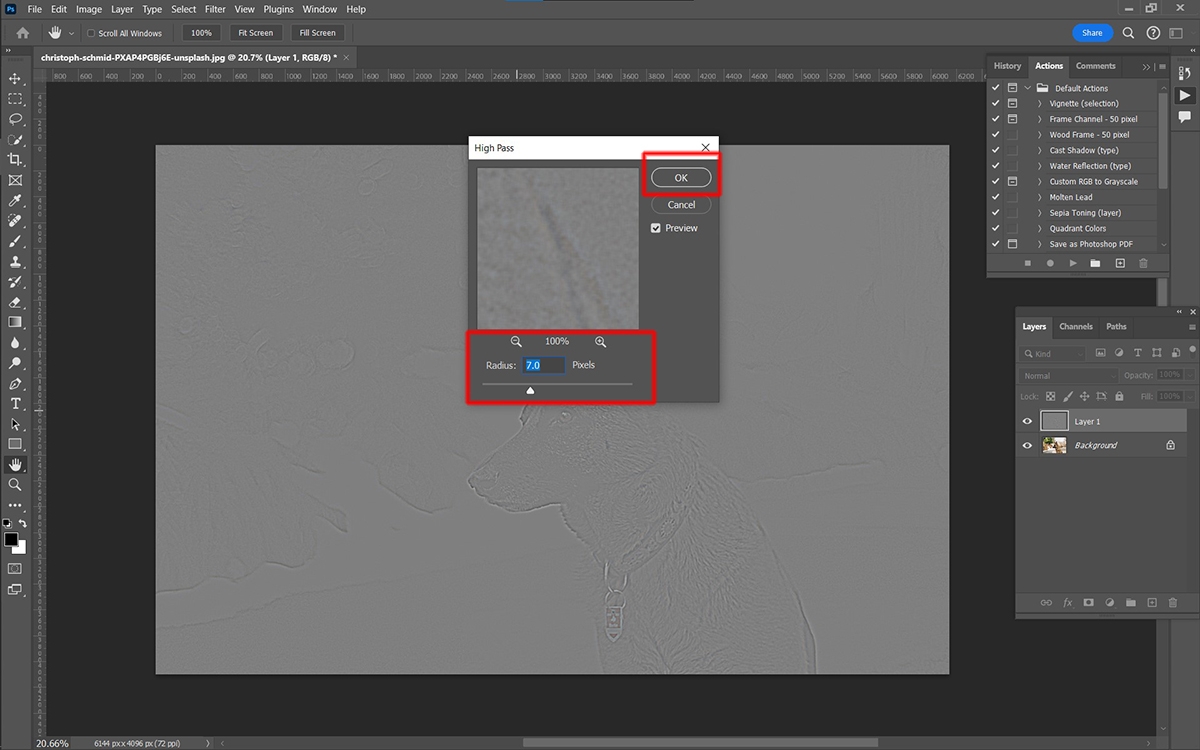Open the Kind filter dropdown in Layers
The height and width of the screenshot is (750, 1200).
tap(1053, 354)
